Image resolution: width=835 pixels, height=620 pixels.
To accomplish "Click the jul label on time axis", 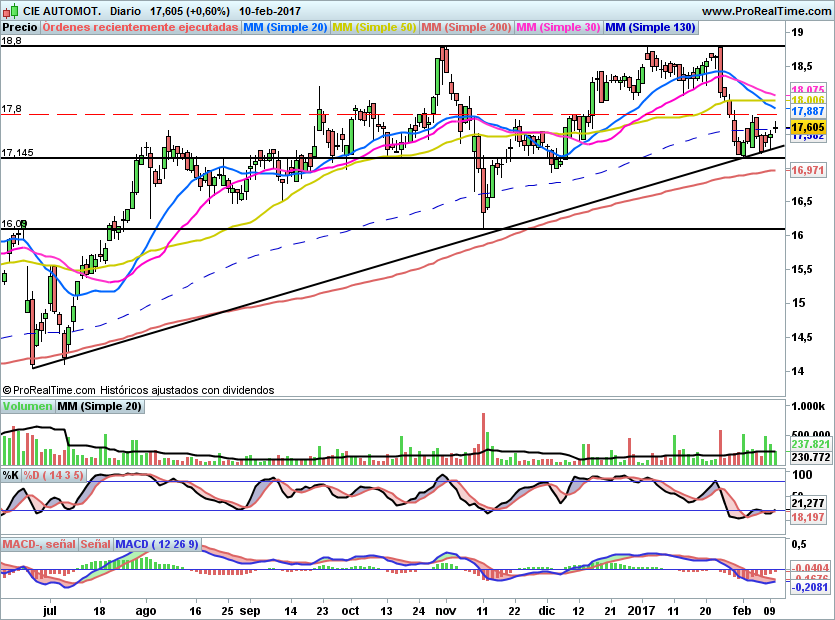I will click(50, 611).
